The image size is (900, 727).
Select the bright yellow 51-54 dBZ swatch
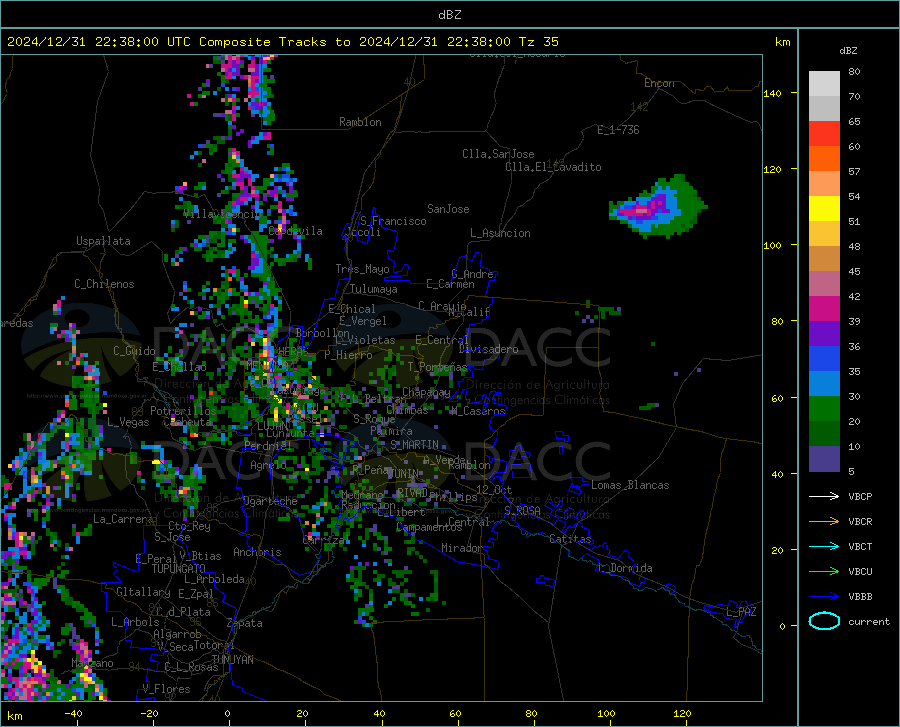824,209
